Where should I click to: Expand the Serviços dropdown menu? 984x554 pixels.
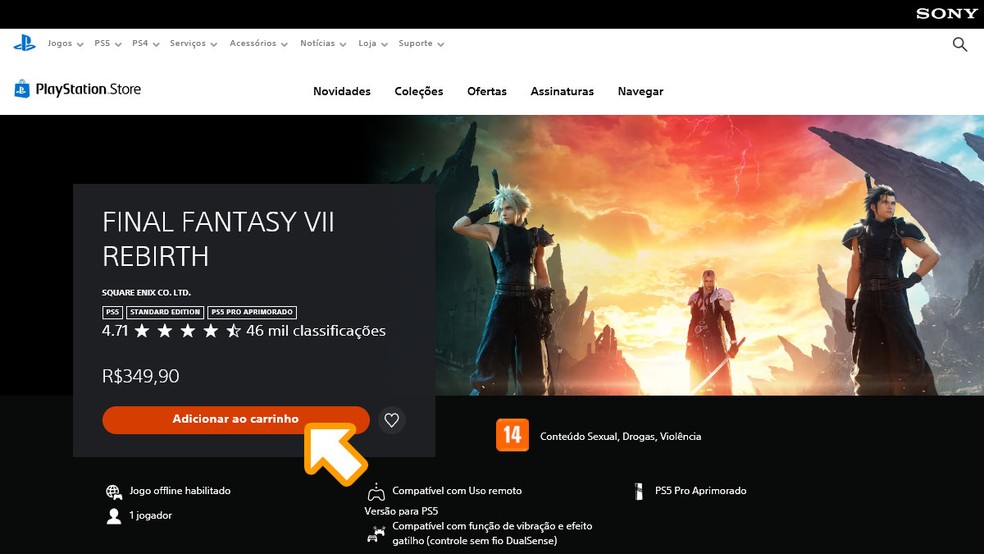193,43
